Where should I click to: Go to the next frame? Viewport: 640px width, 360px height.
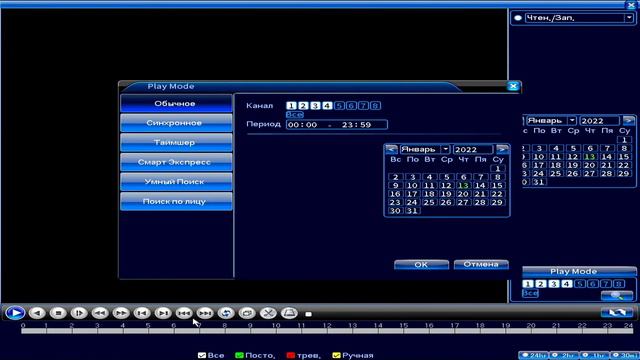[163, 313]
